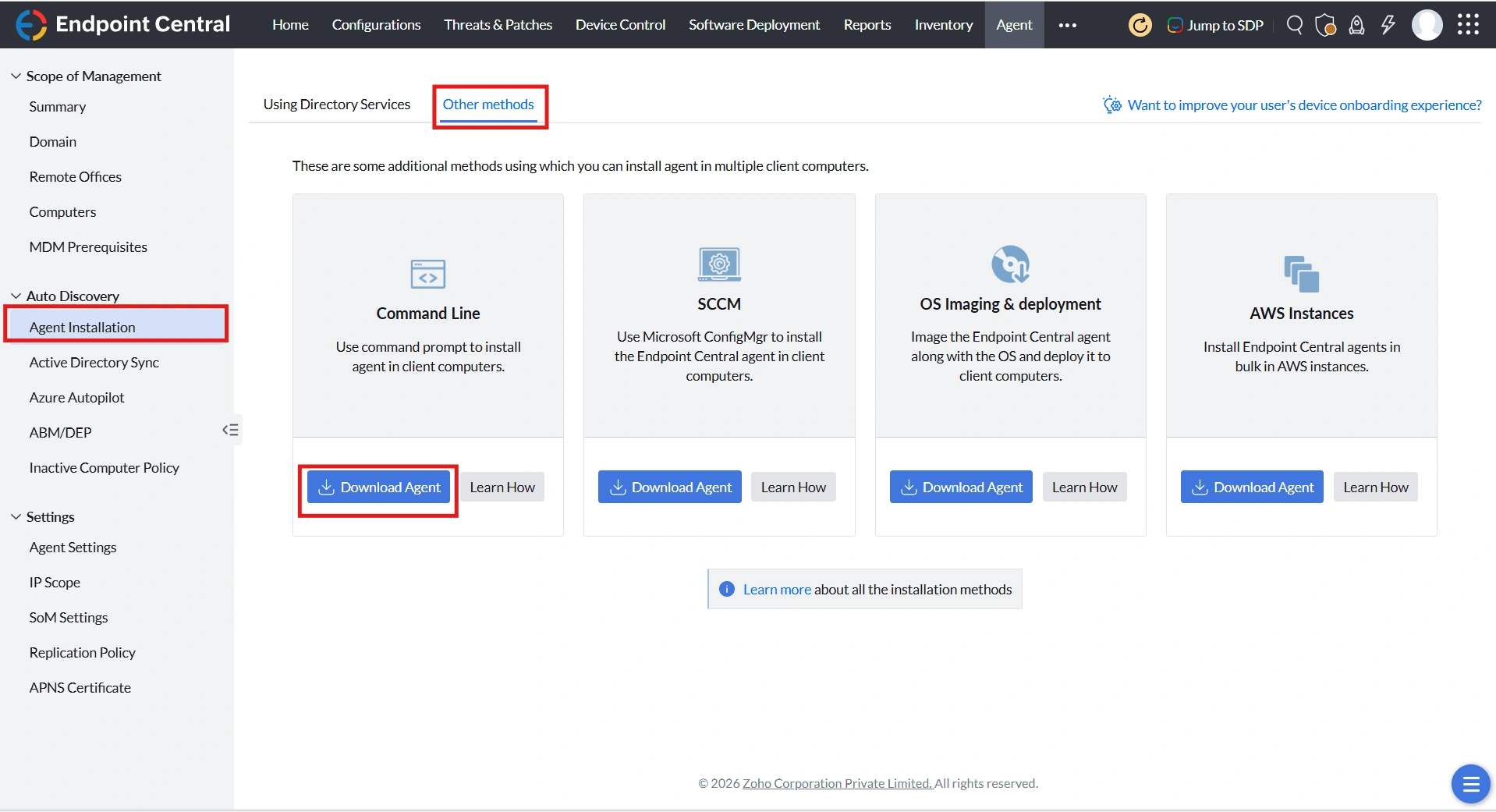Open Zoho Corporation Private Limited link
1496x812 pixels.
click(838, 783)
